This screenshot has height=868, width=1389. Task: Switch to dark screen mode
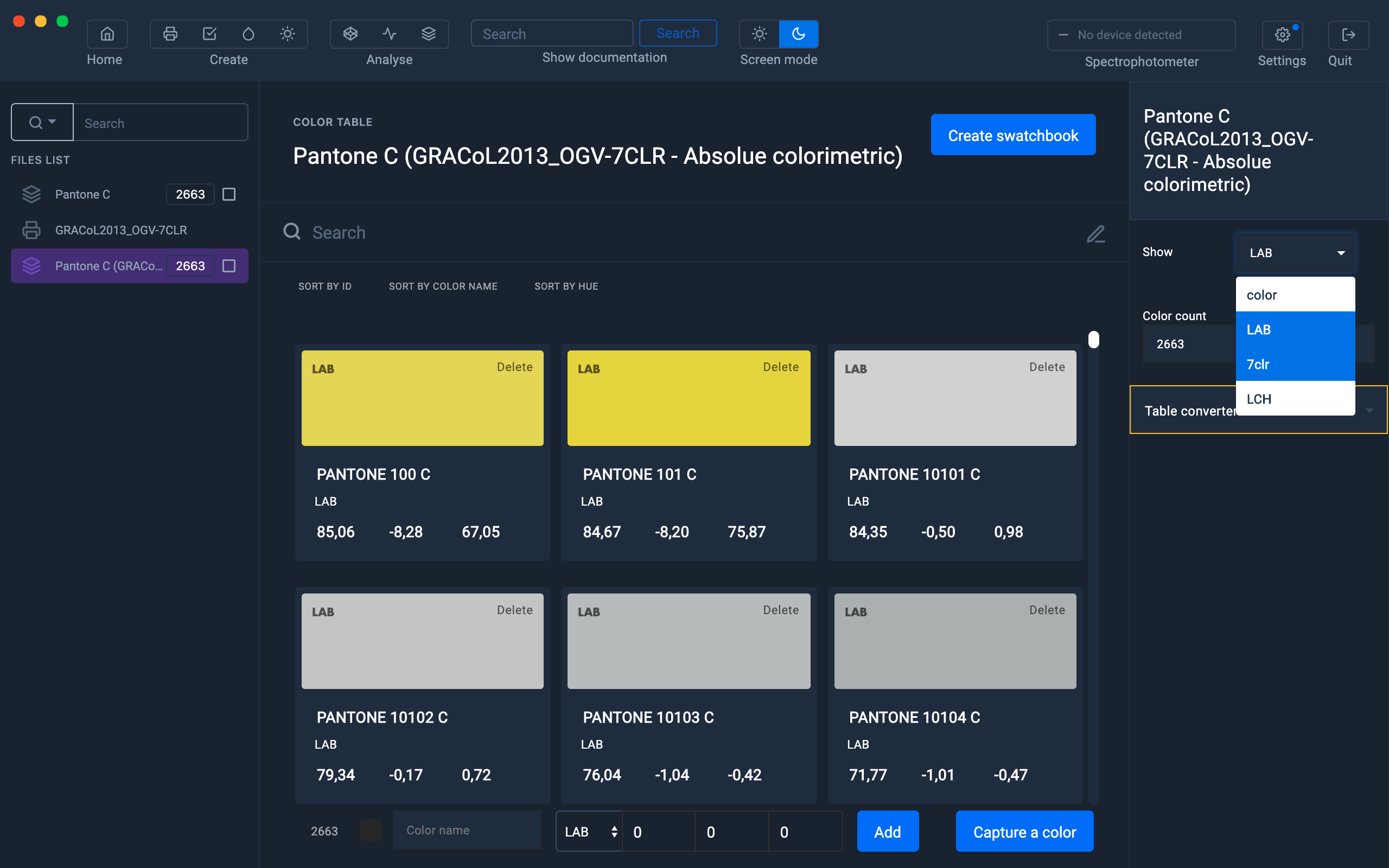(x=798, y=34)
